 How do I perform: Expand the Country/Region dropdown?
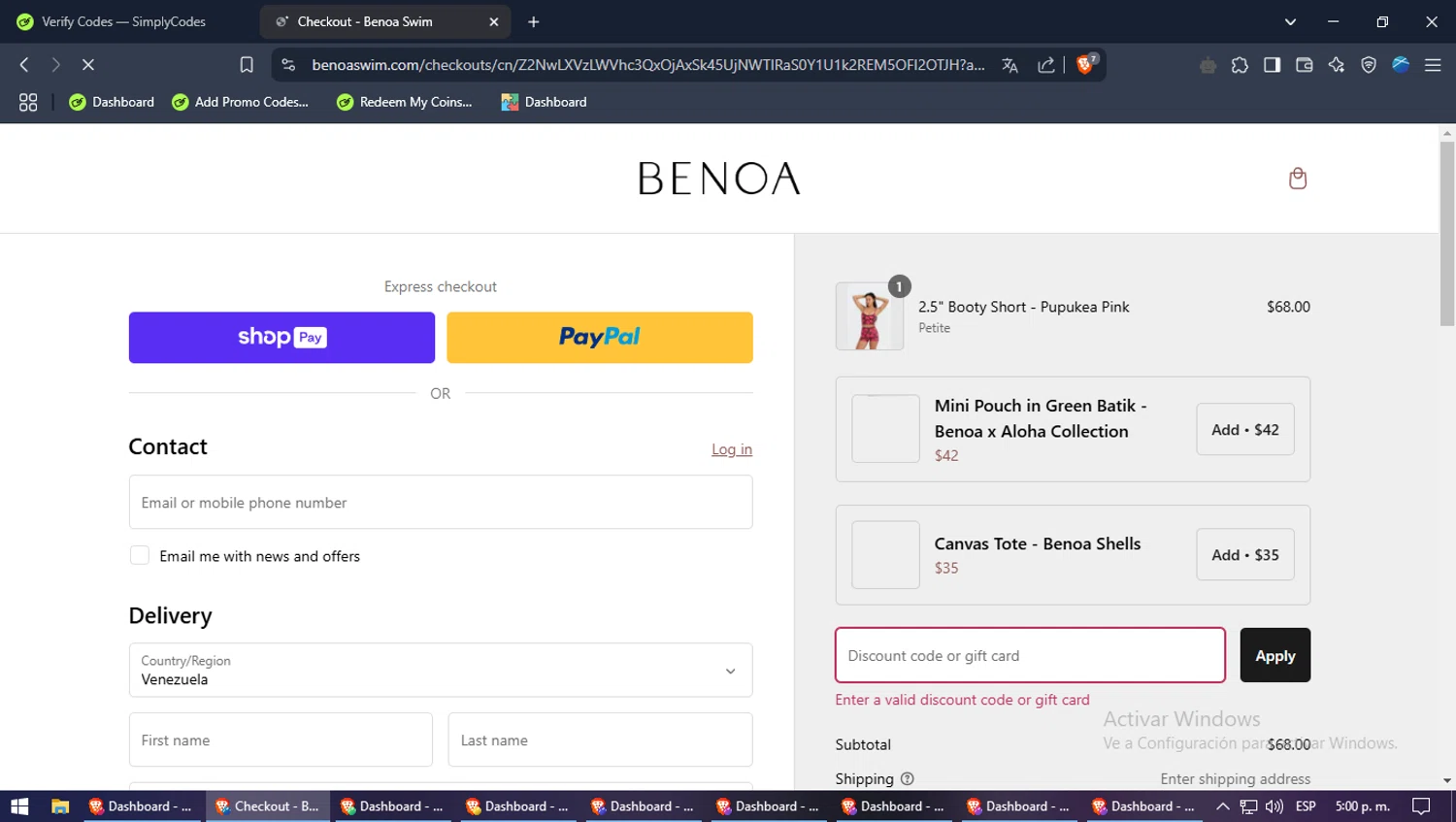440,670
